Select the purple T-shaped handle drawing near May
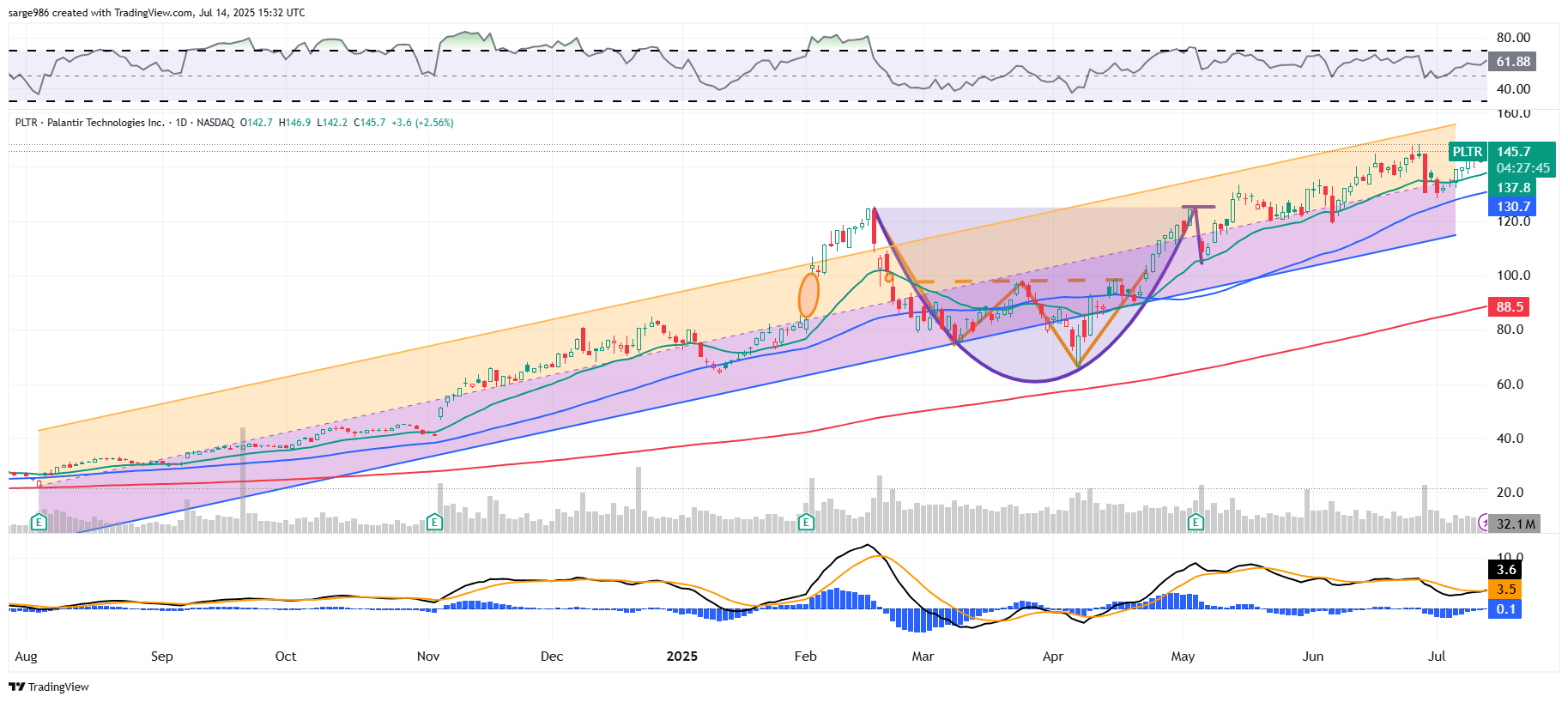 click(x=1198, y=208)
